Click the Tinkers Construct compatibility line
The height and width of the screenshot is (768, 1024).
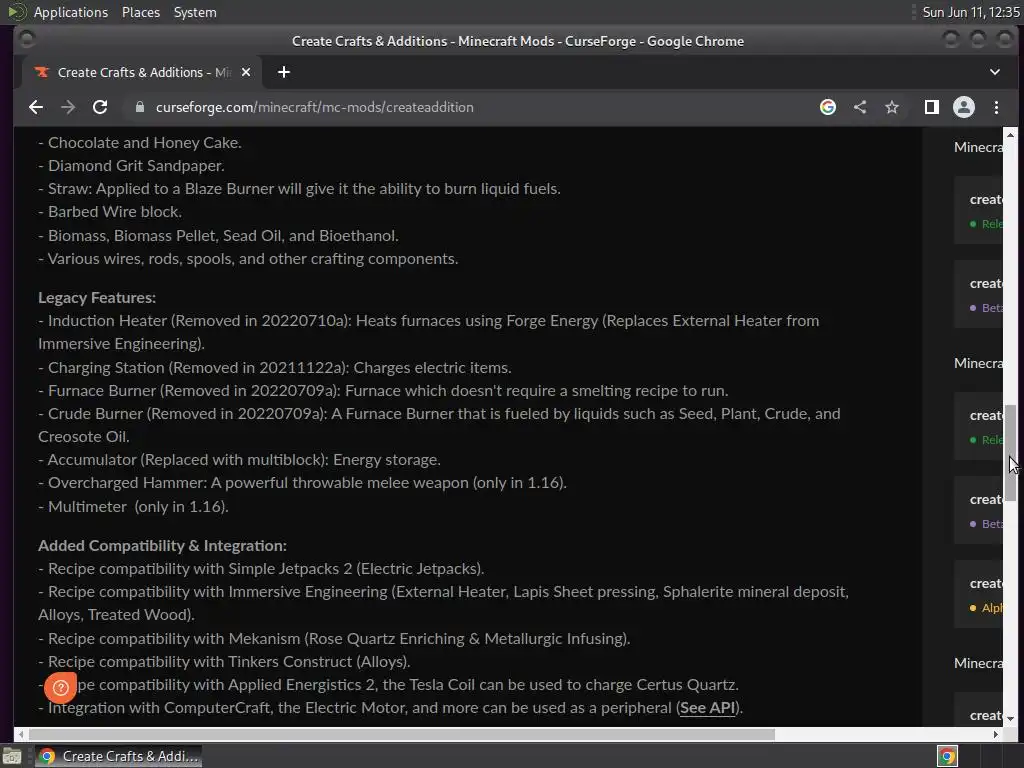224,662
